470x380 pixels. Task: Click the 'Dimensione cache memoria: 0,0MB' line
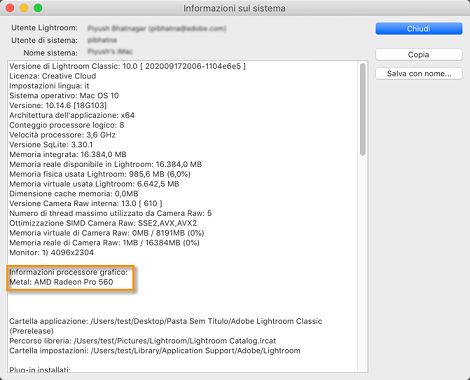pyautogui.click(x=74, y=194)
